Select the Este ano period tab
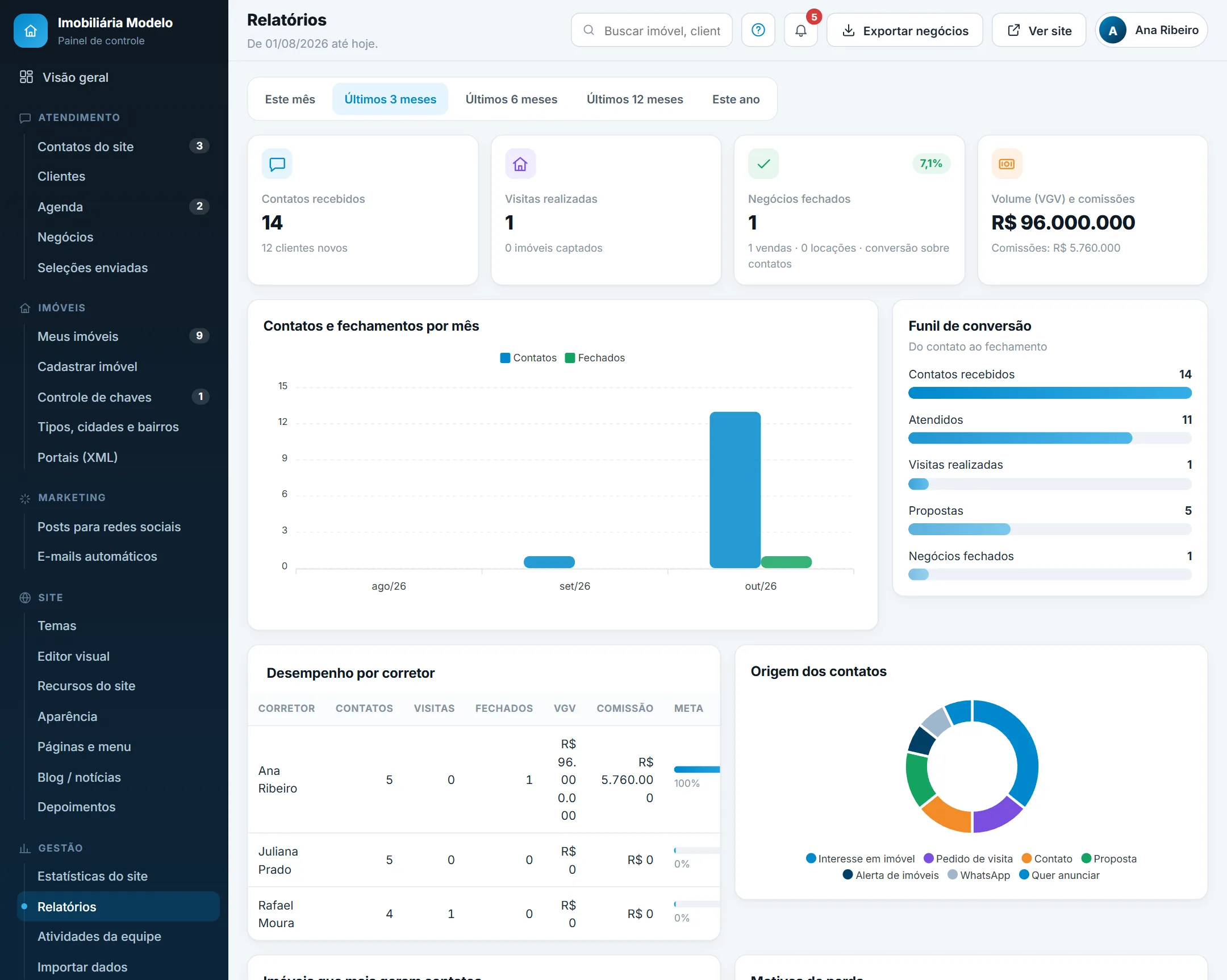 (x=735, y=99)
